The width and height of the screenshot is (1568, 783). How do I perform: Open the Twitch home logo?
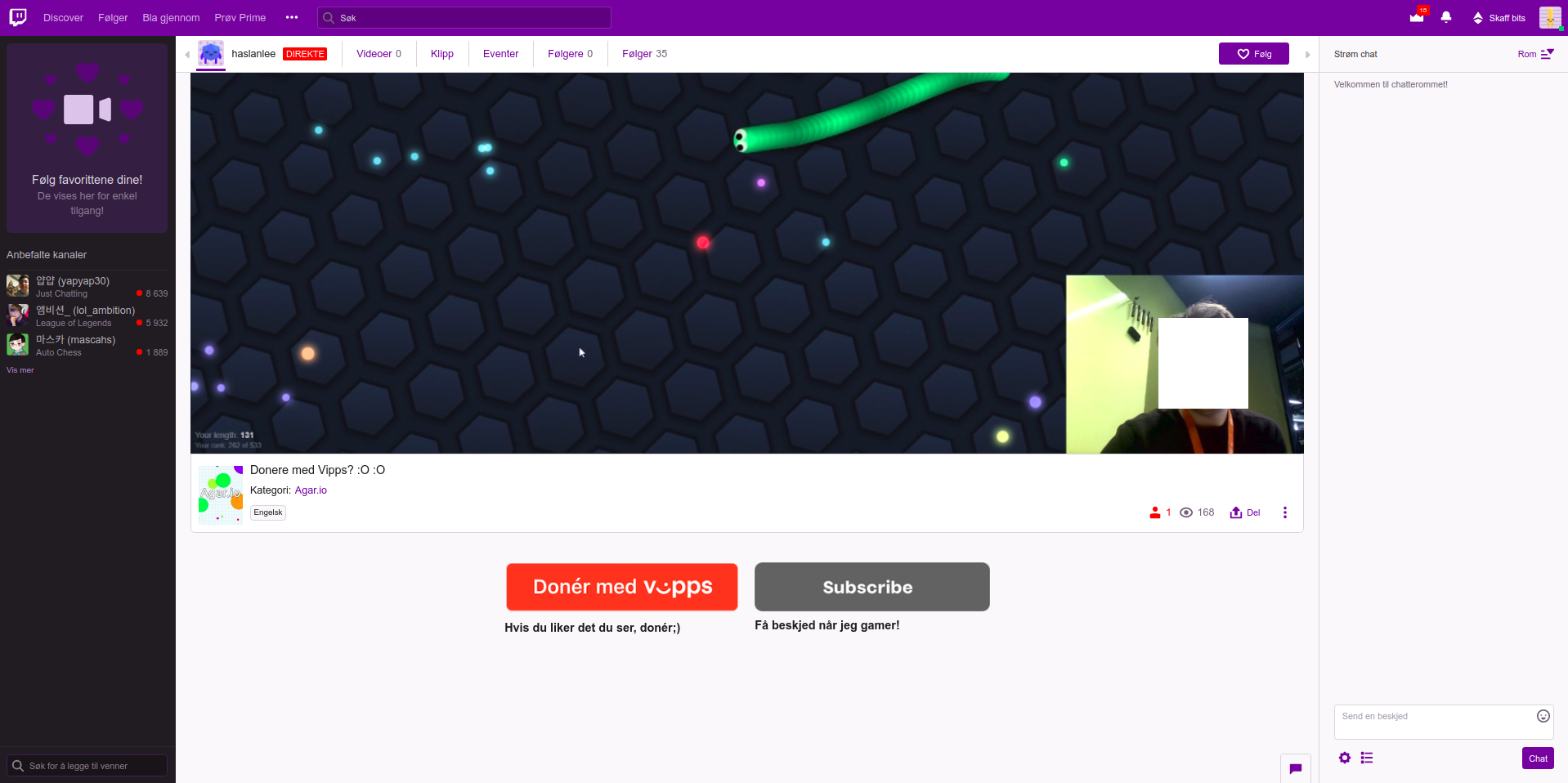tap(18, 17)
